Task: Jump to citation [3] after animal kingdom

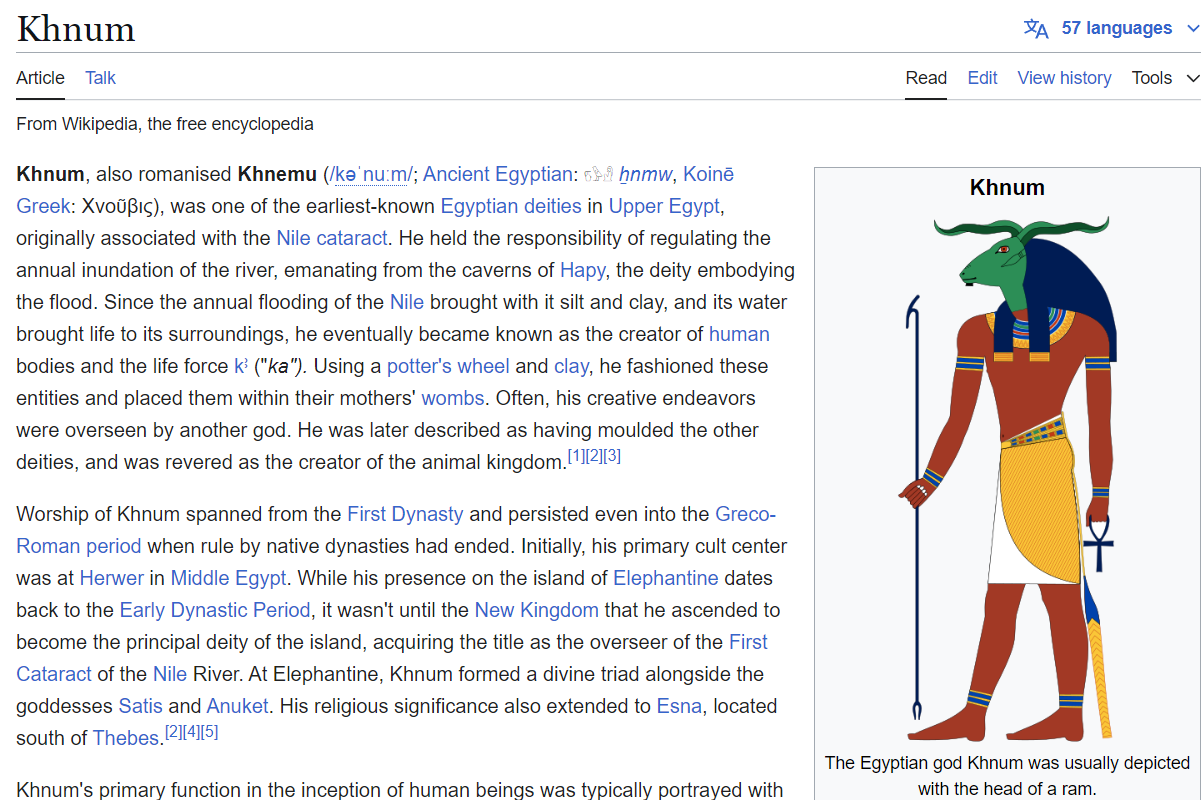Action: click(x=612, y=456)
